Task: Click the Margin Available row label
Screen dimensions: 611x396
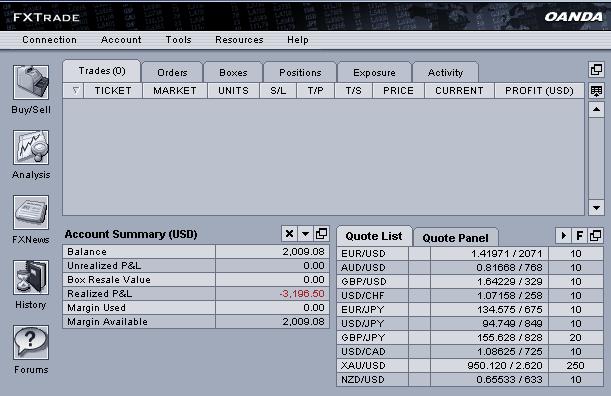Action: click(107, 322)
